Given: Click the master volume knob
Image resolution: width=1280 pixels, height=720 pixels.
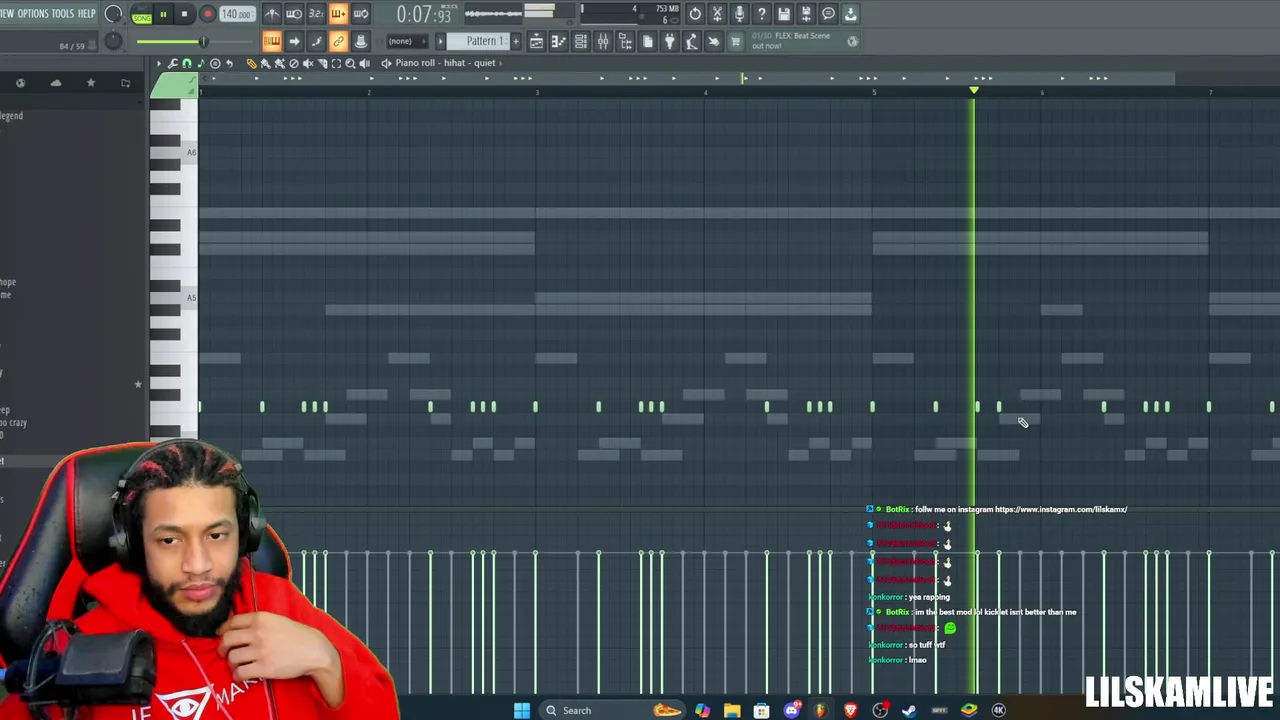Looking at the screenshot, I should [x=113, y=14].
